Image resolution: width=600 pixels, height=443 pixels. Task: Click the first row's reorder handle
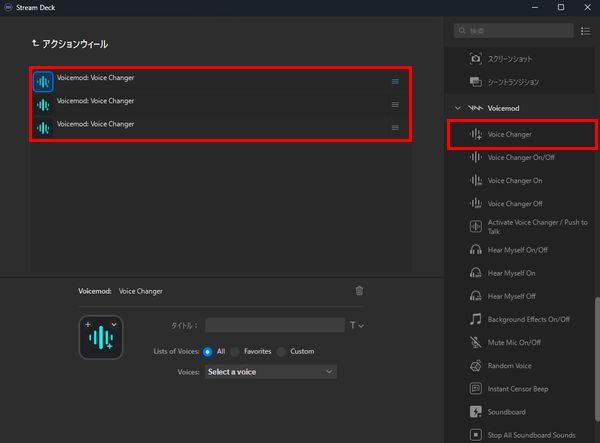click(x=395, y=81)
